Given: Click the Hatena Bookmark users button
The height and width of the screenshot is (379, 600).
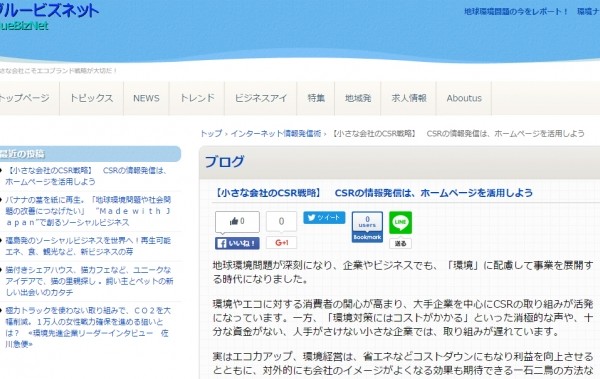Looking at the screenshot, I should point(367,227).
